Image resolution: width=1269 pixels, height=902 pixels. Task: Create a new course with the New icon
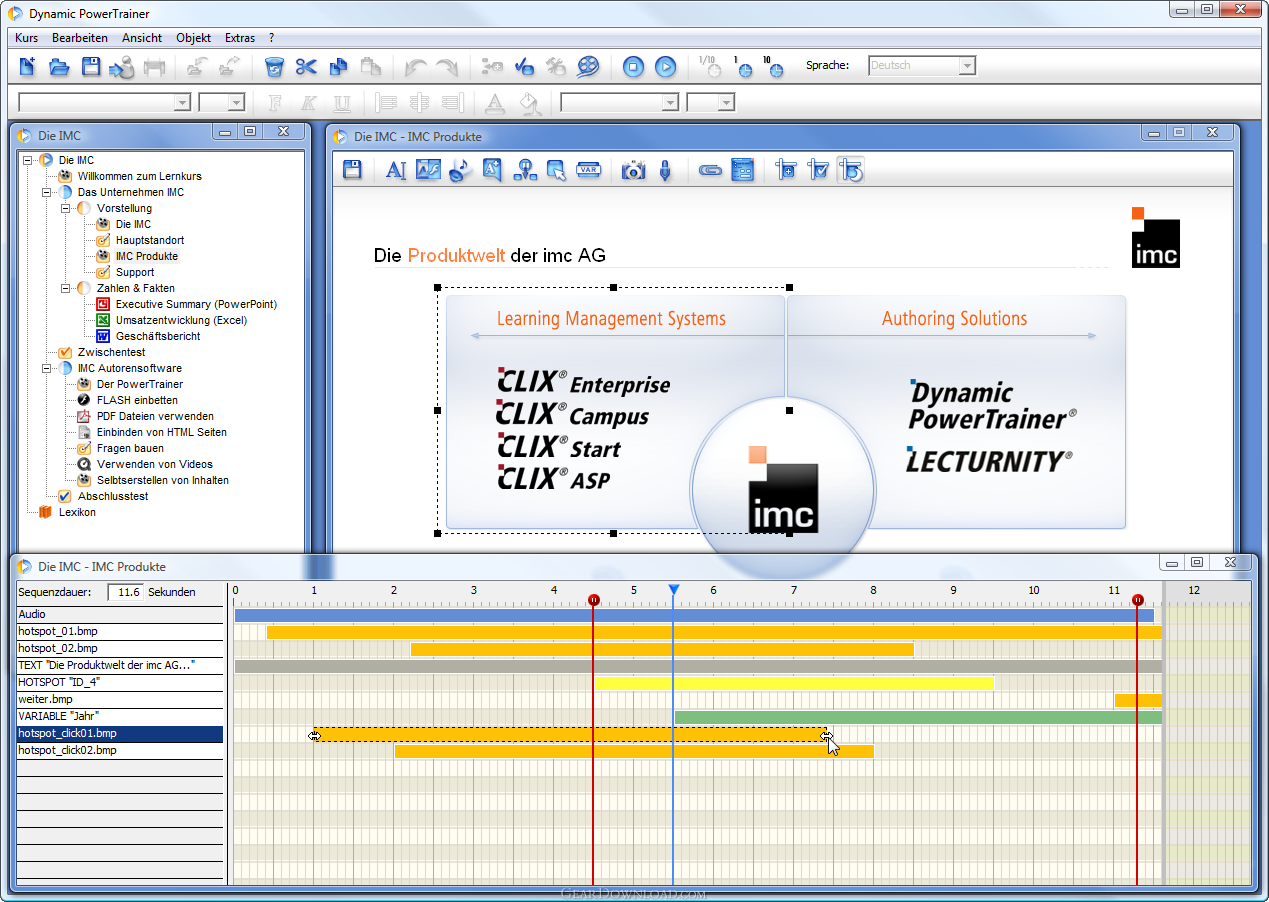pyautogui.click(x=27, y=67)
